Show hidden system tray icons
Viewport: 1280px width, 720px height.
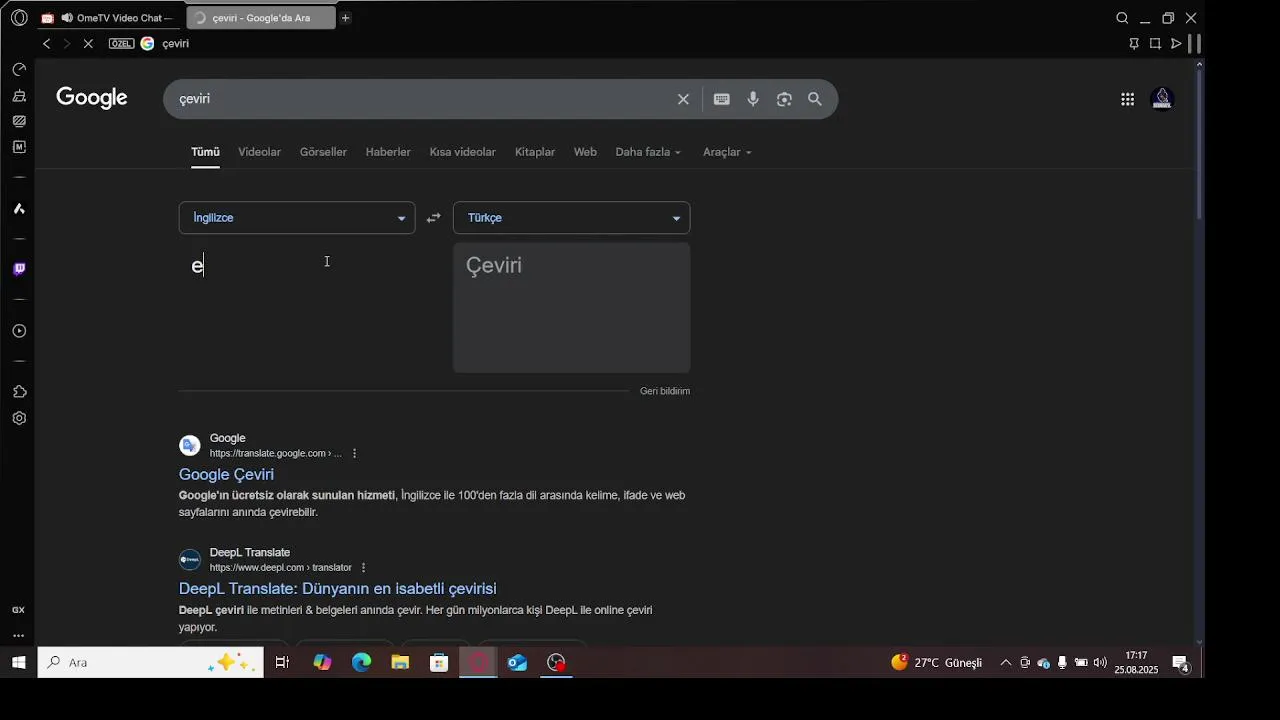click(x=1006, y=663)
